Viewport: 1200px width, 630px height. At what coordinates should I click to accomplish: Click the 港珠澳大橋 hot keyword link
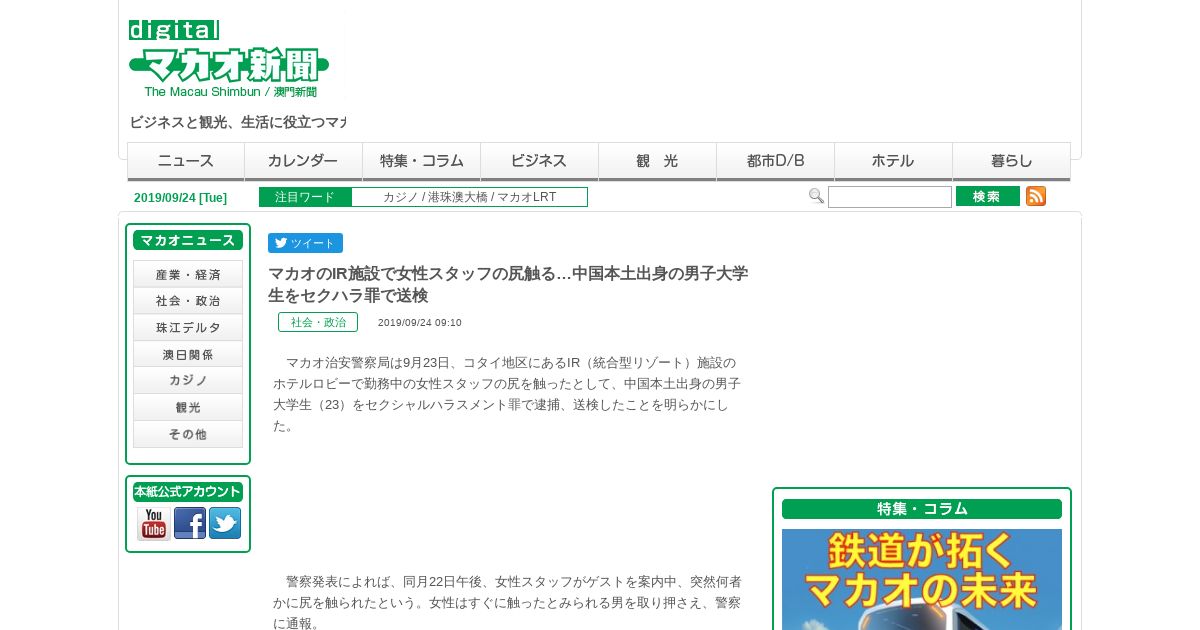pyautogui.click(x=458, y=197)
